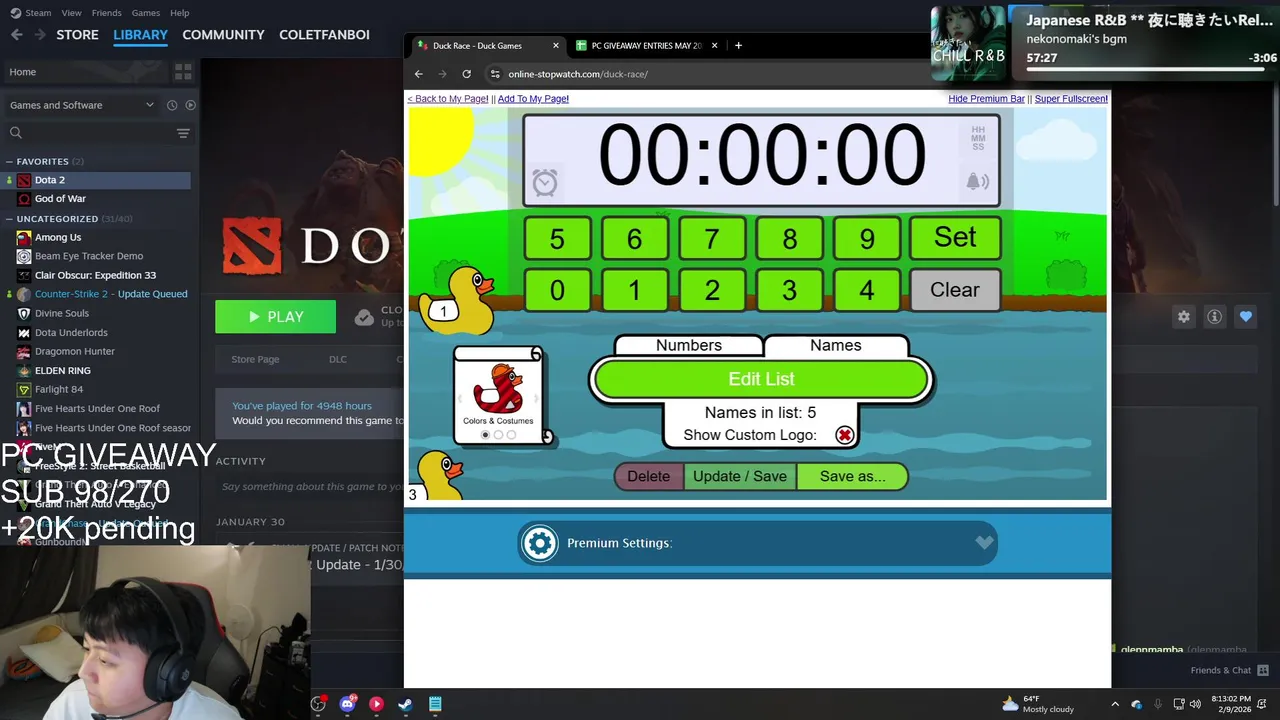Open the Steam COMMUNITY section
The width and height of the screenshot is (1280, 720).
click(x=223, y=34)
